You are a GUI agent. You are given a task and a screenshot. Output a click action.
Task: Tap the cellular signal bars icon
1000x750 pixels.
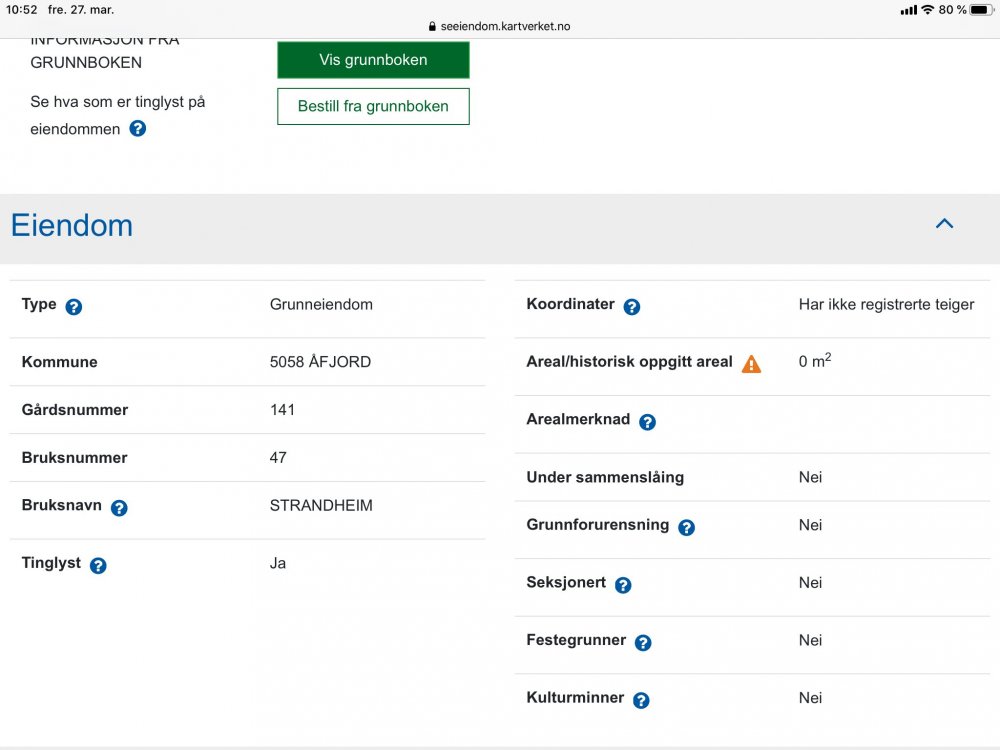908,10
